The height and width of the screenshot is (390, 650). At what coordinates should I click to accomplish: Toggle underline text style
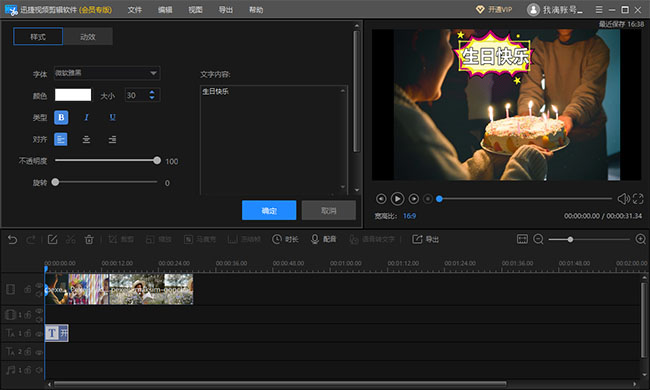[x=112, y=117]
